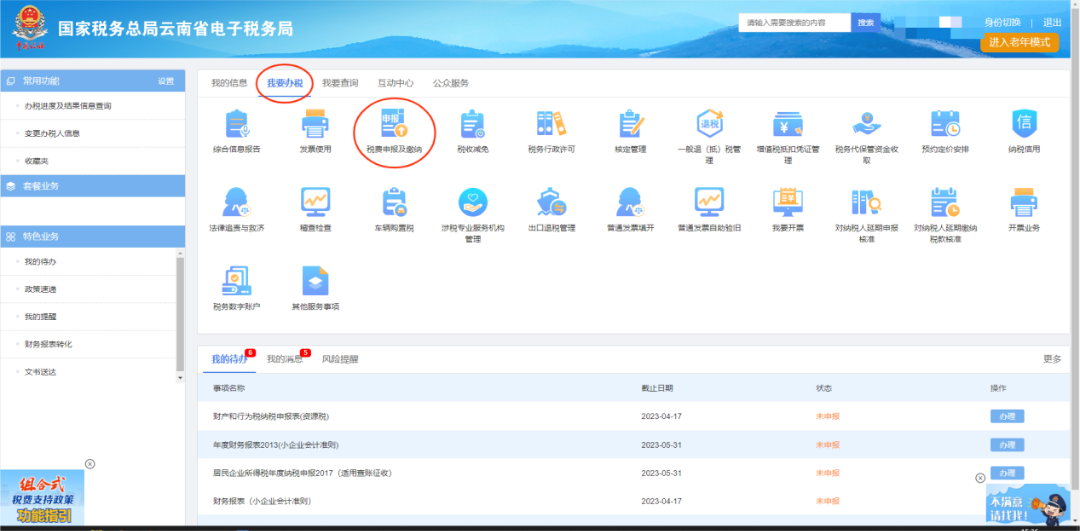Click 设置 in 常用功能 header
1080x531 pixels.
click(166, 81)
